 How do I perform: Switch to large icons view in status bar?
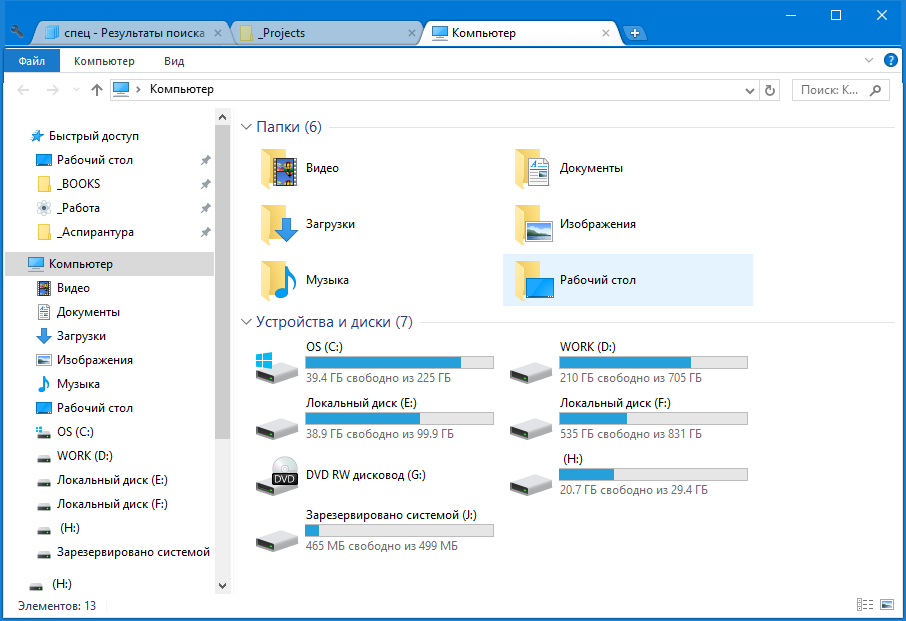click(x=887, y=605)
